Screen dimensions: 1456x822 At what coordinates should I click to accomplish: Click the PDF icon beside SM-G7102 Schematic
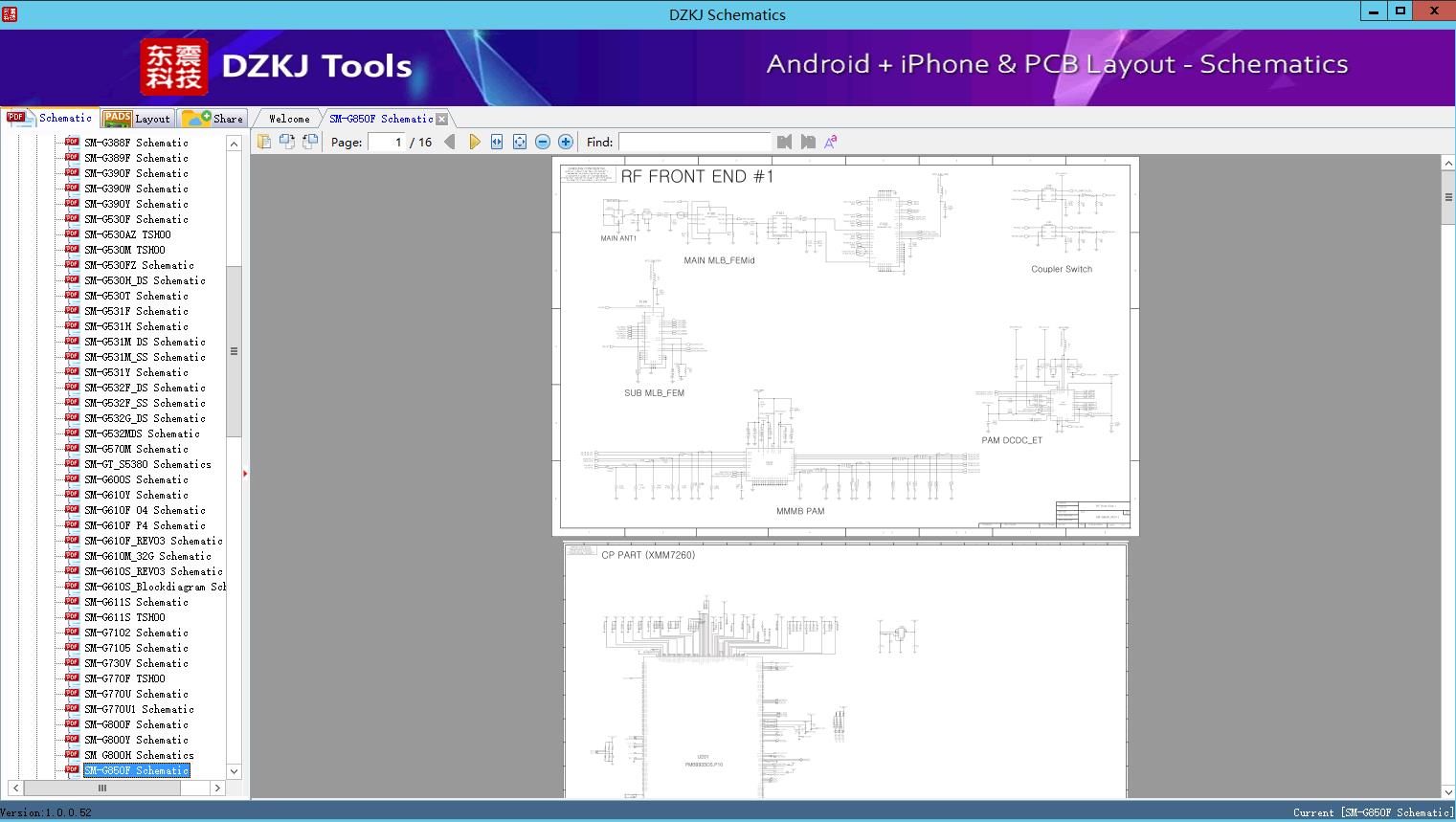point(72,633)
